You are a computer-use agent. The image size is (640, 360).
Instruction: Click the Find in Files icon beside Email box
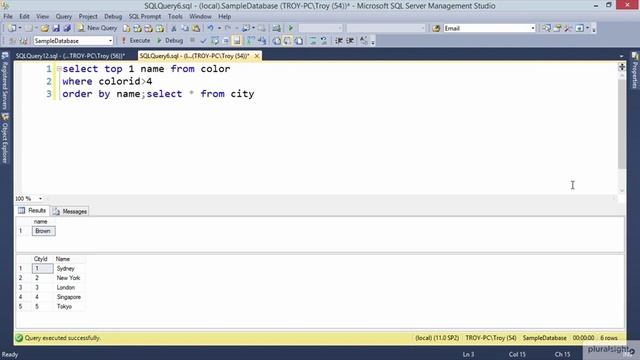tap(436, 28)
